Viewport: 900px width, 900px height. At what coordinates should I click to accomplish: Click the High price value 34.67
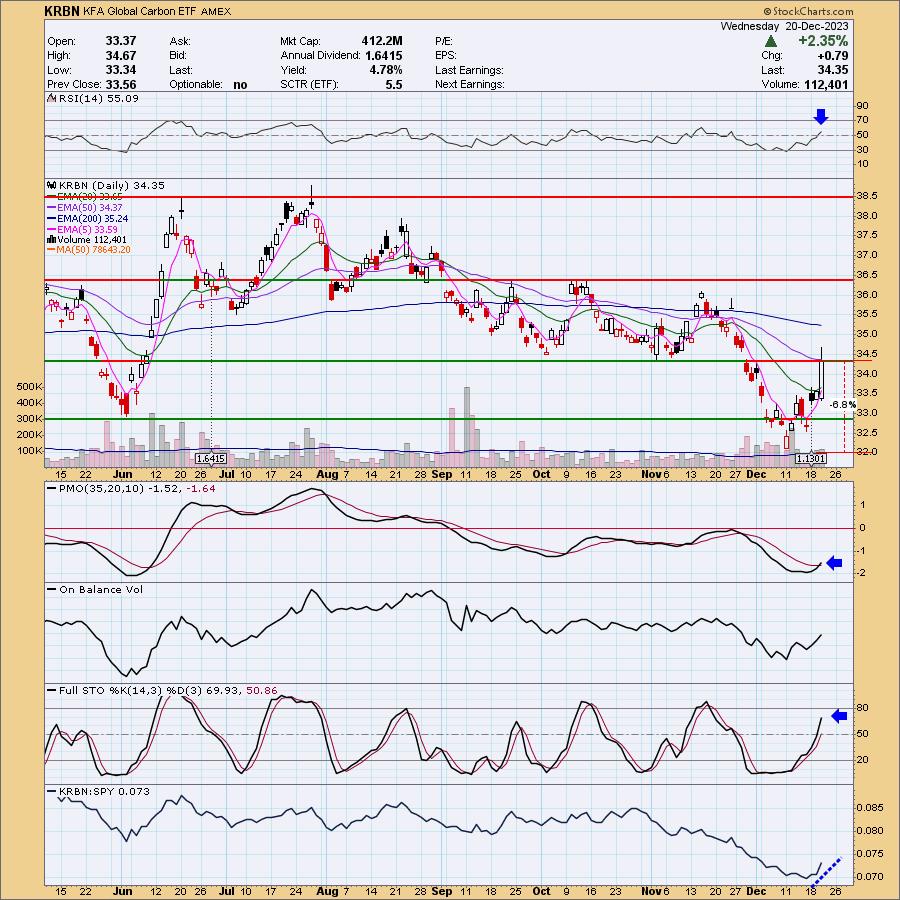pyautogui.click(x=121, y=56)
